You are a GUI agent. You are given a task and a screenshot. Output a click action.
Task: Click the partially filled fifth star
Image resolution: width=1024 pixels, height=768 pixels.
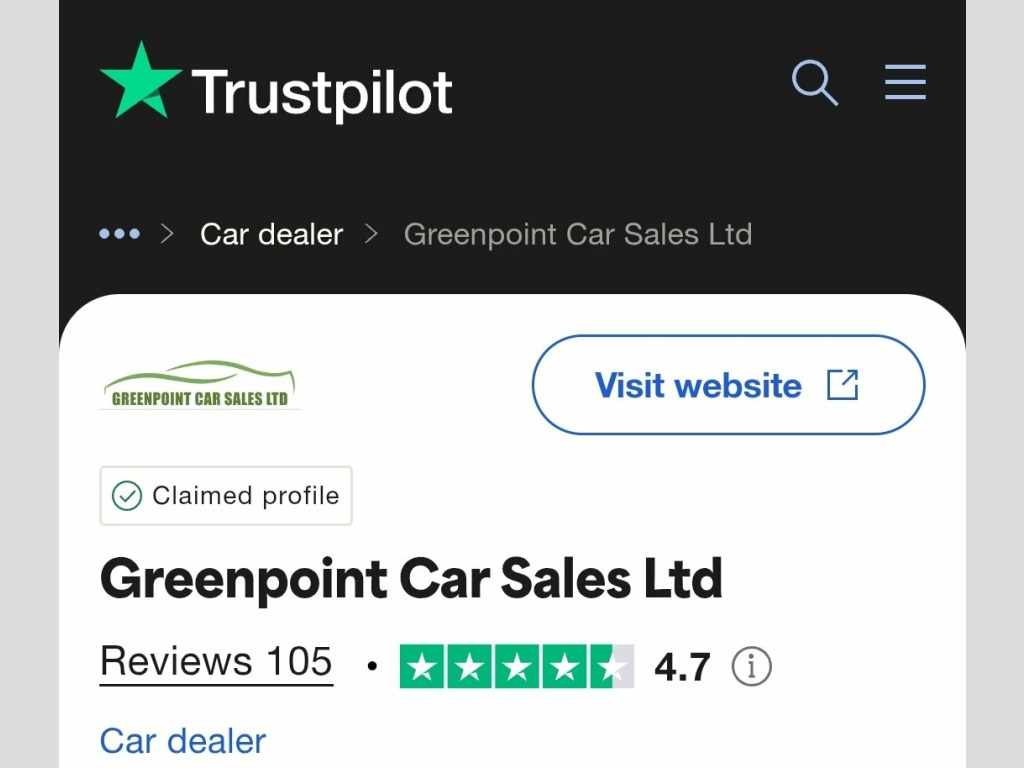tap(612, 666)
